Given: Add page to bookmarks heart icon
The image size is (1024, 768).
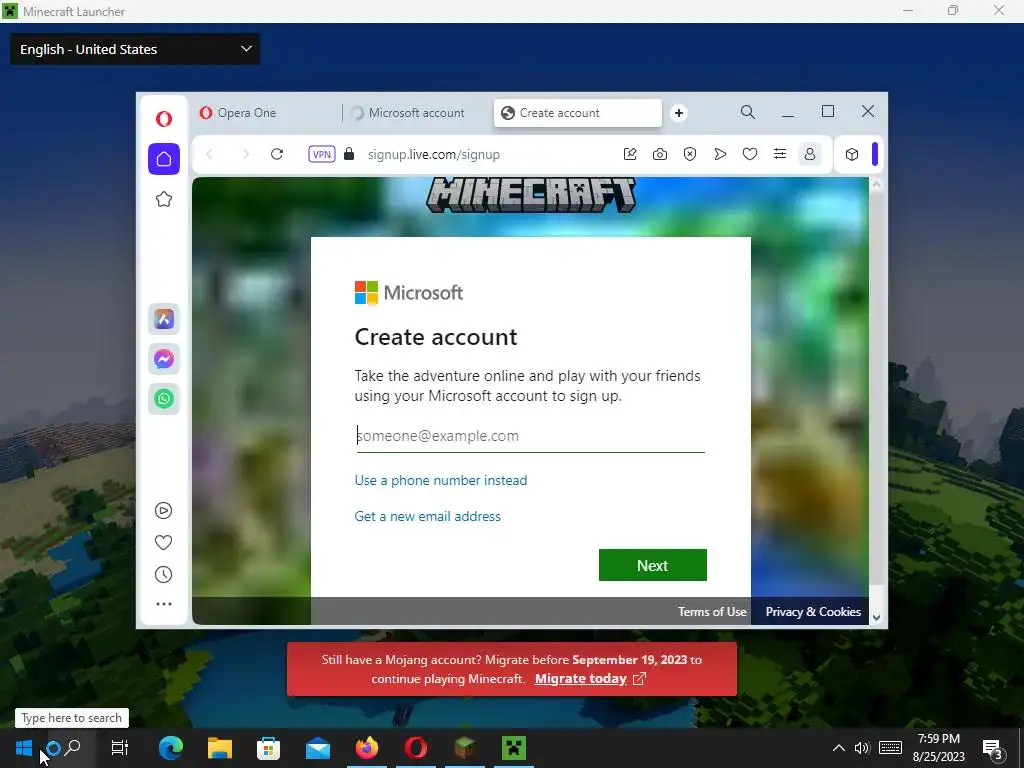Looking at the screenshot, I should [x=750, y=154].
